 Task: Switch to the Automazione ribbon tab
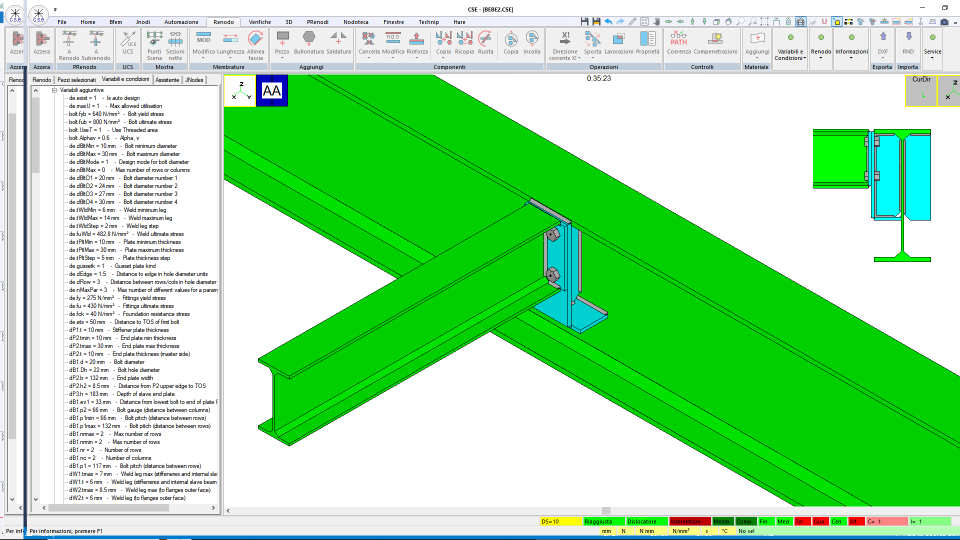click(181, 22)
